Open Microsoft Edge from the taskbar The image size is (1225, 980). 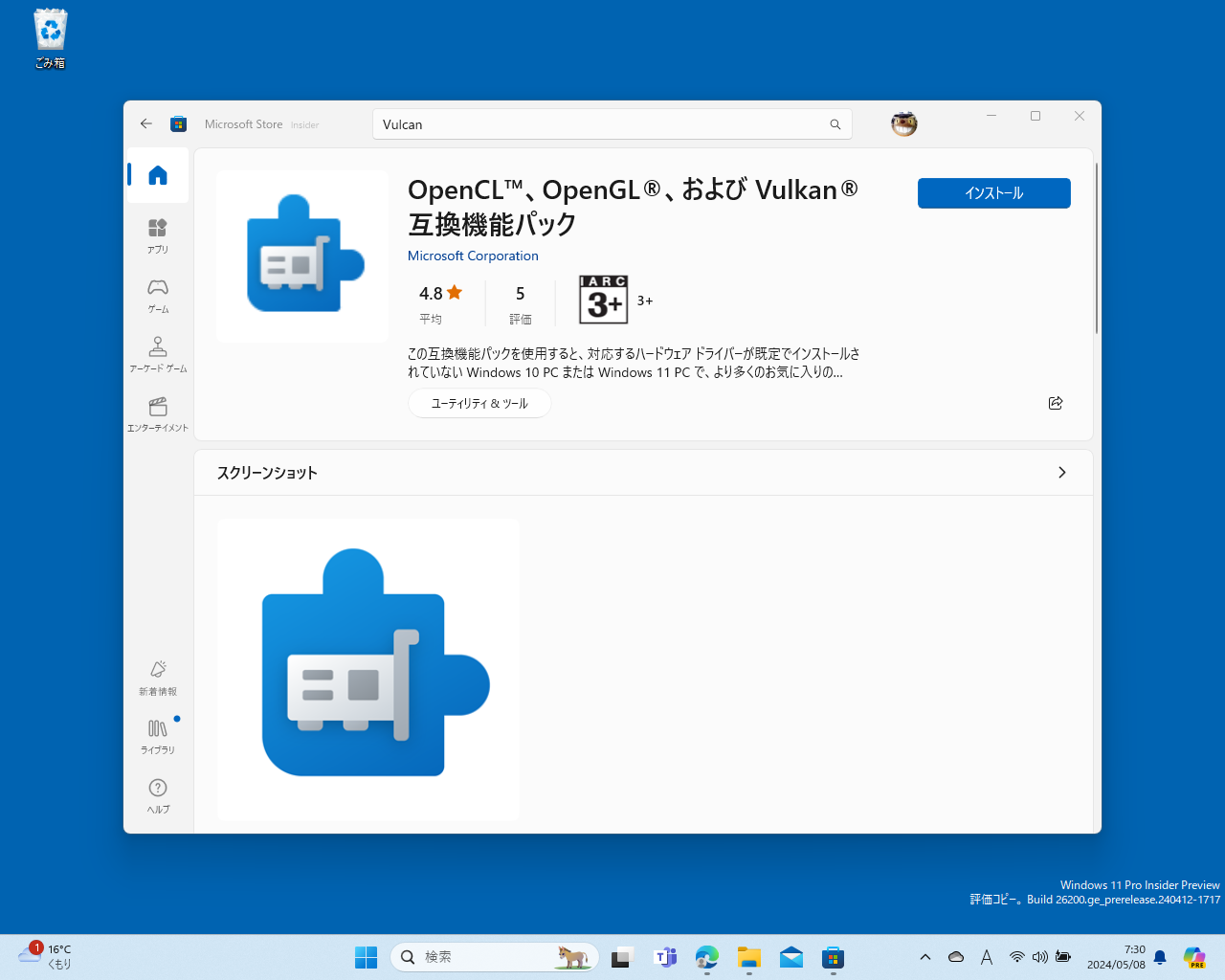coord(707,957)
